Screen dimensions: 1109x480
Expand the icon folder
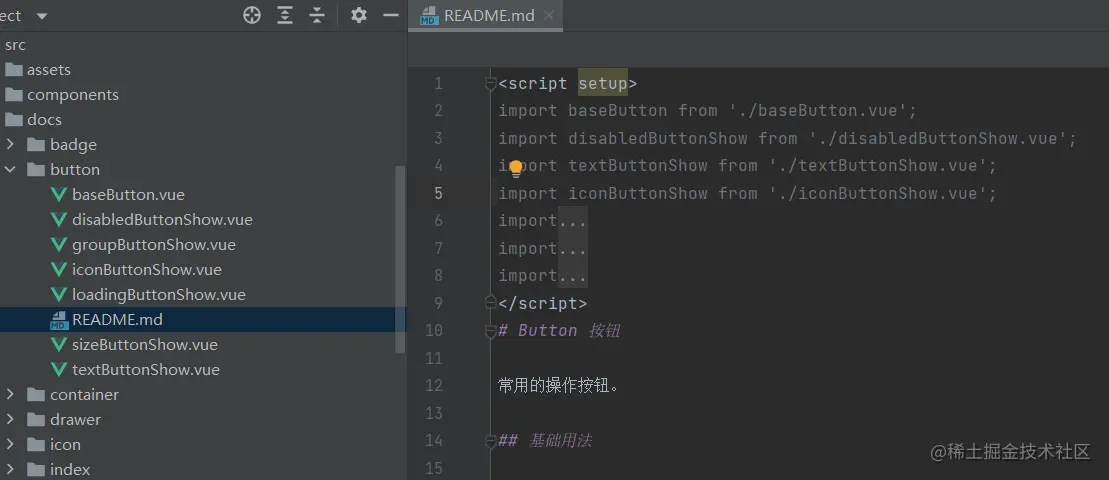[10, 445]
